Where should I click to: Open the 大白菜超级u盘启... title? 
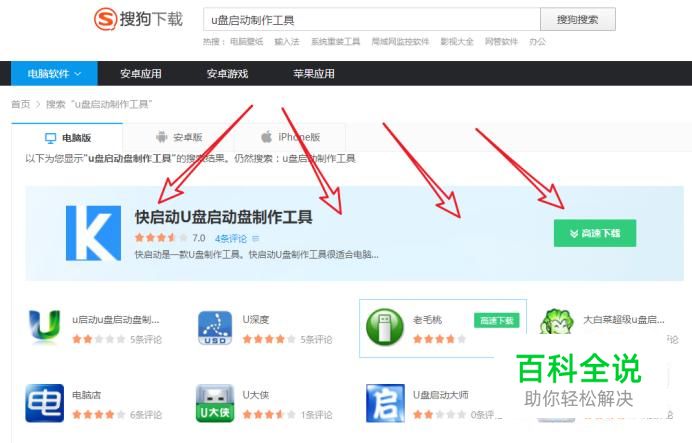click(x=624, y=319)
